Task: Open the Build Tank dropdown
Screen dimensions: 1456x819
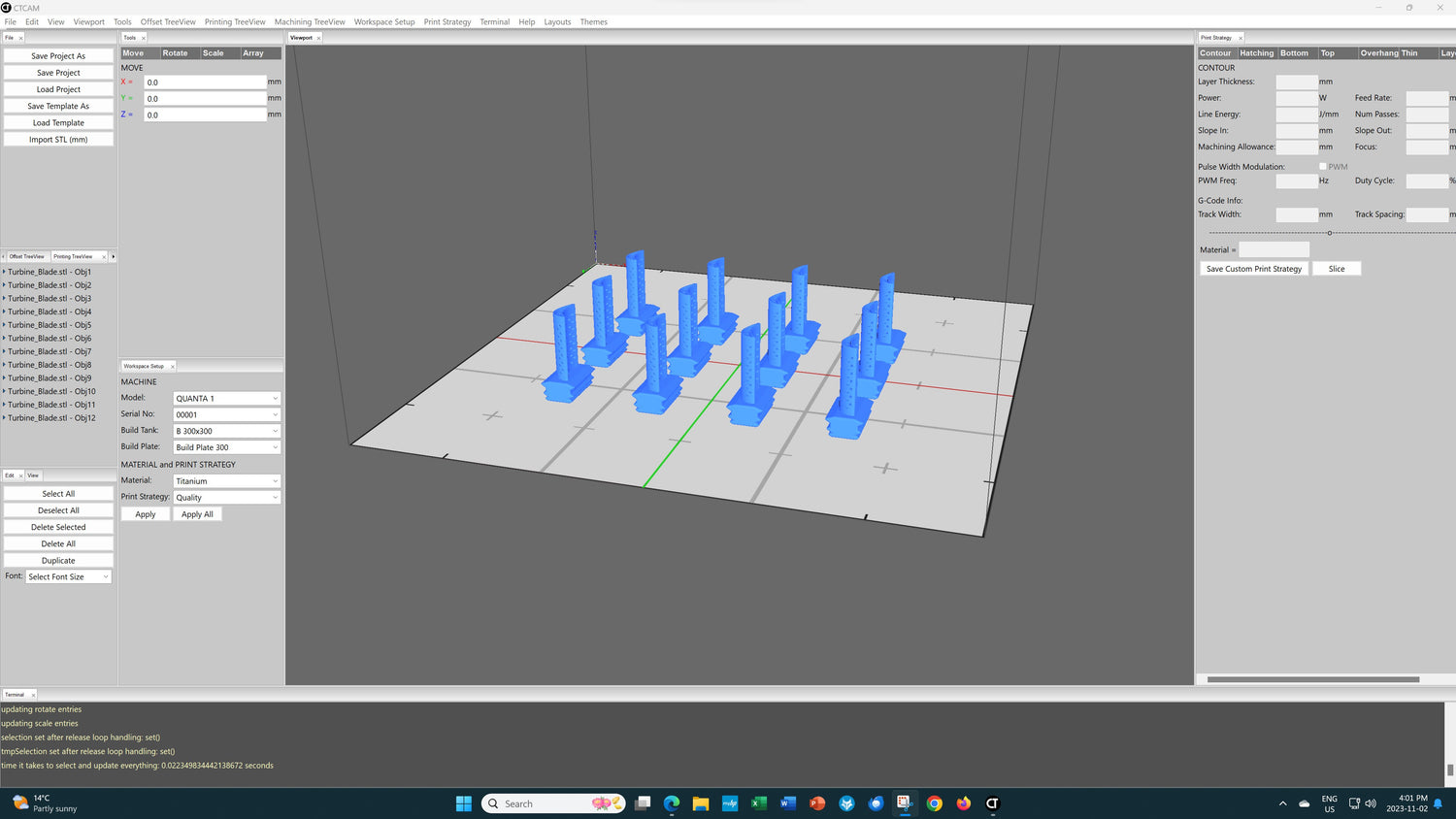Action: pos(227,431)
